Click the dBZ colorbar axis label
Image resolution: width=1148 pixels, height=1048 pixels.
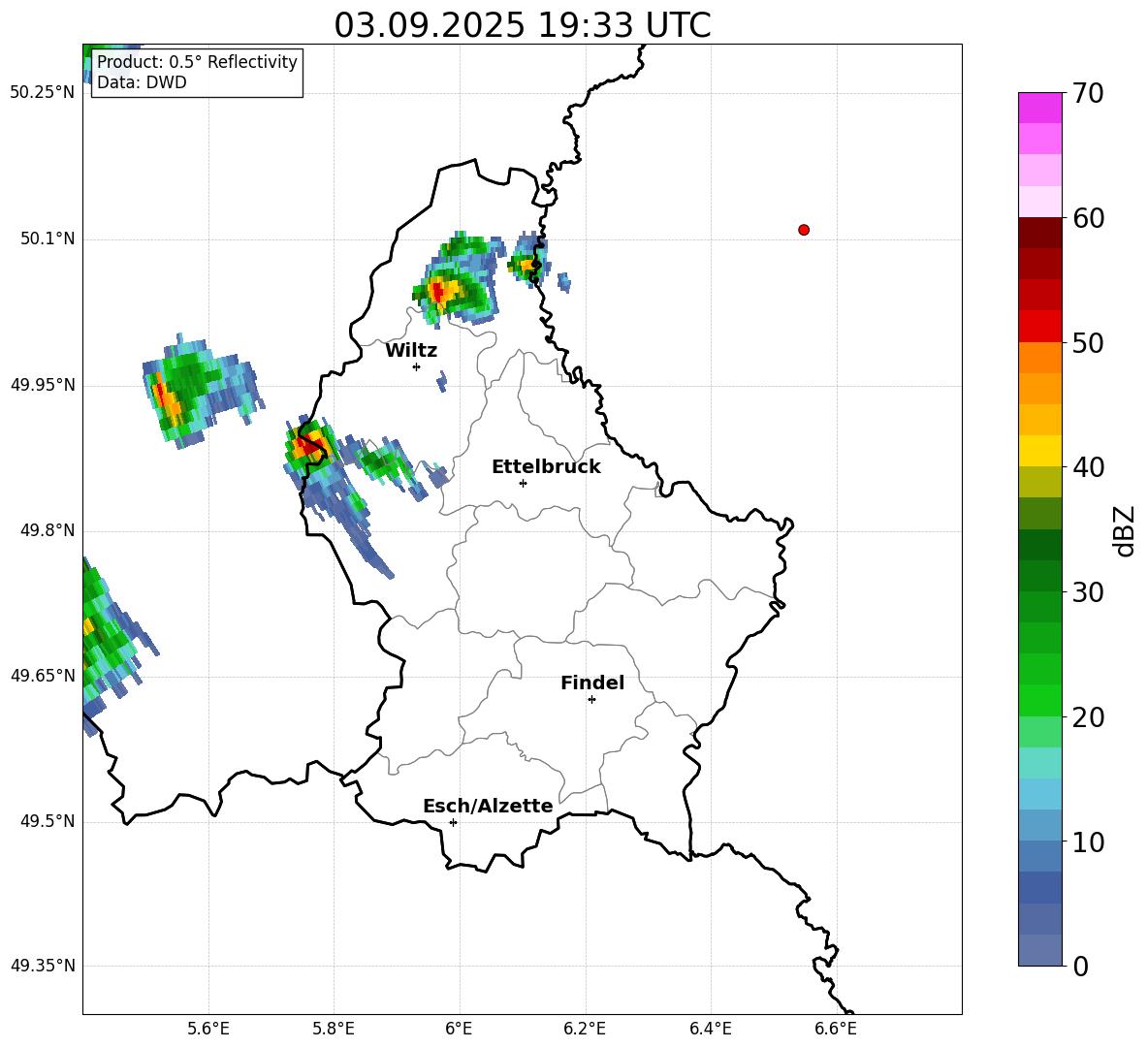coord(1126,530)
